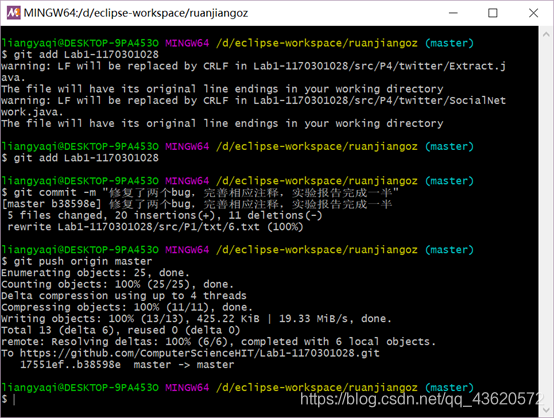This screenshot has height=418, width=554.
Task: Click the '[master b38598e]' commit result line
Action: [x=197, y=204]
